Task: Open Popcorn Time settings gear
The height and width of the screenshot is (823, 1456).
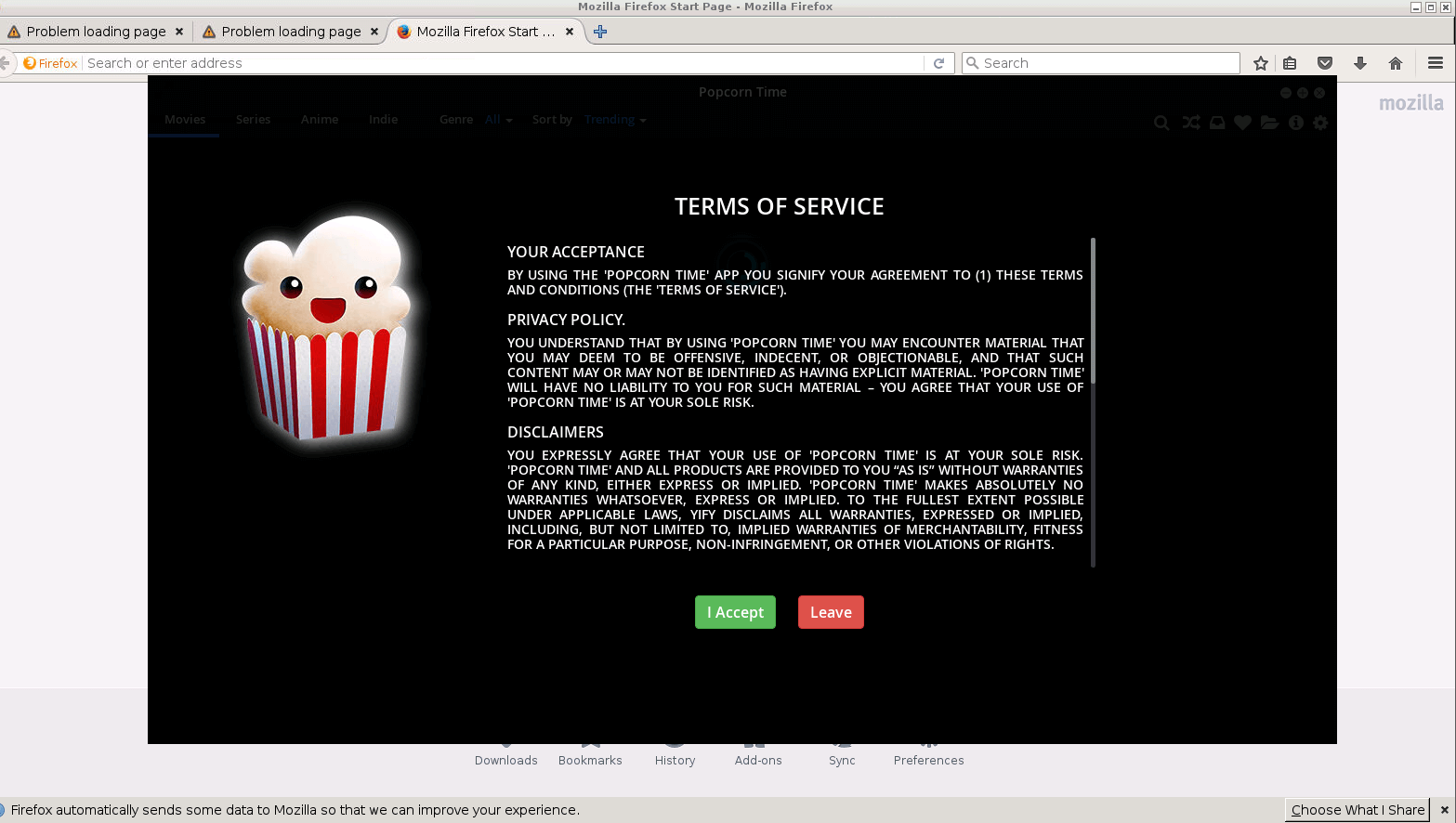Action: [1320, 122]
